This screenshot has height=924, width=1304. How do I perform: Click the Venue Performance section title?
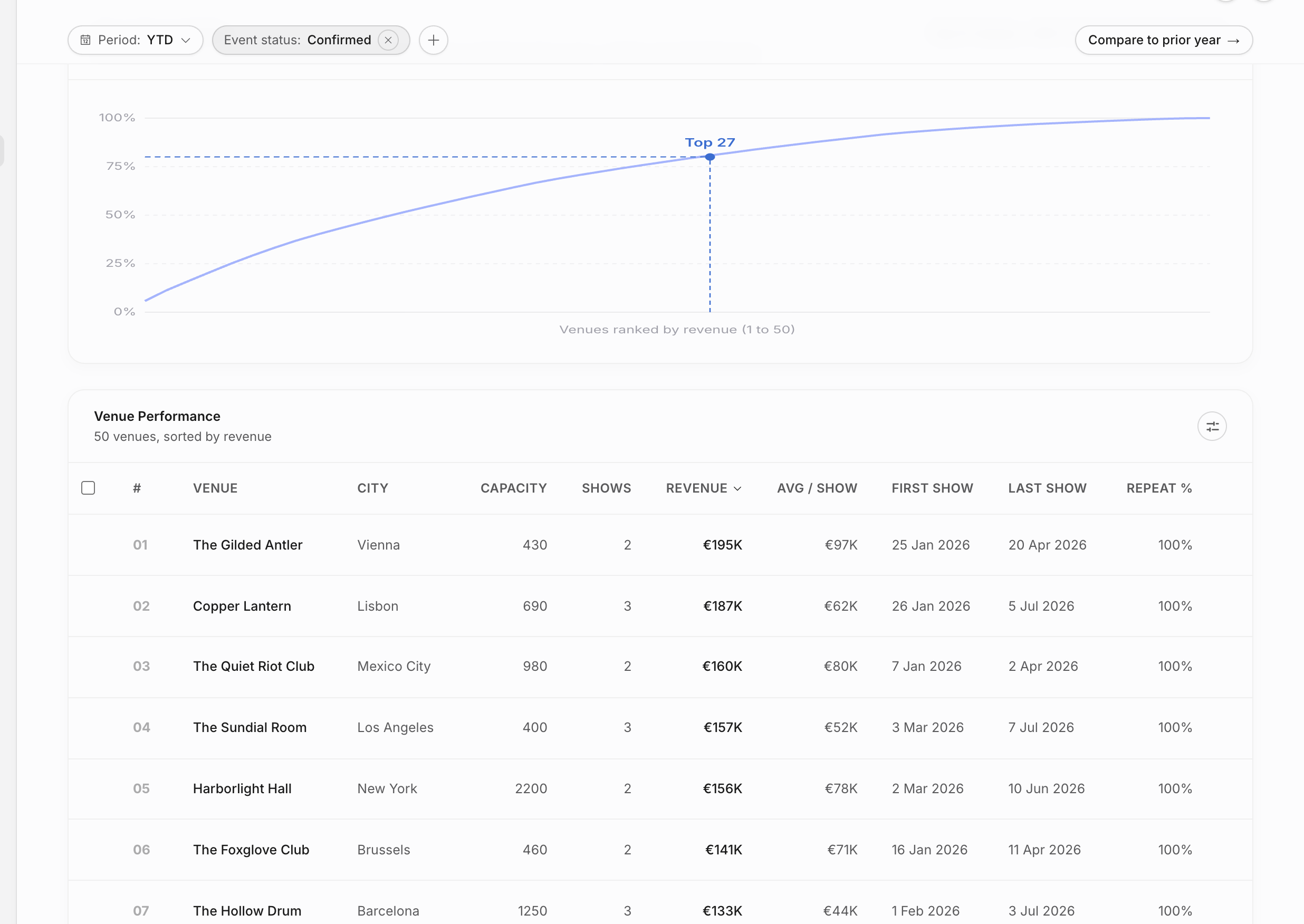tap(157, 417)
